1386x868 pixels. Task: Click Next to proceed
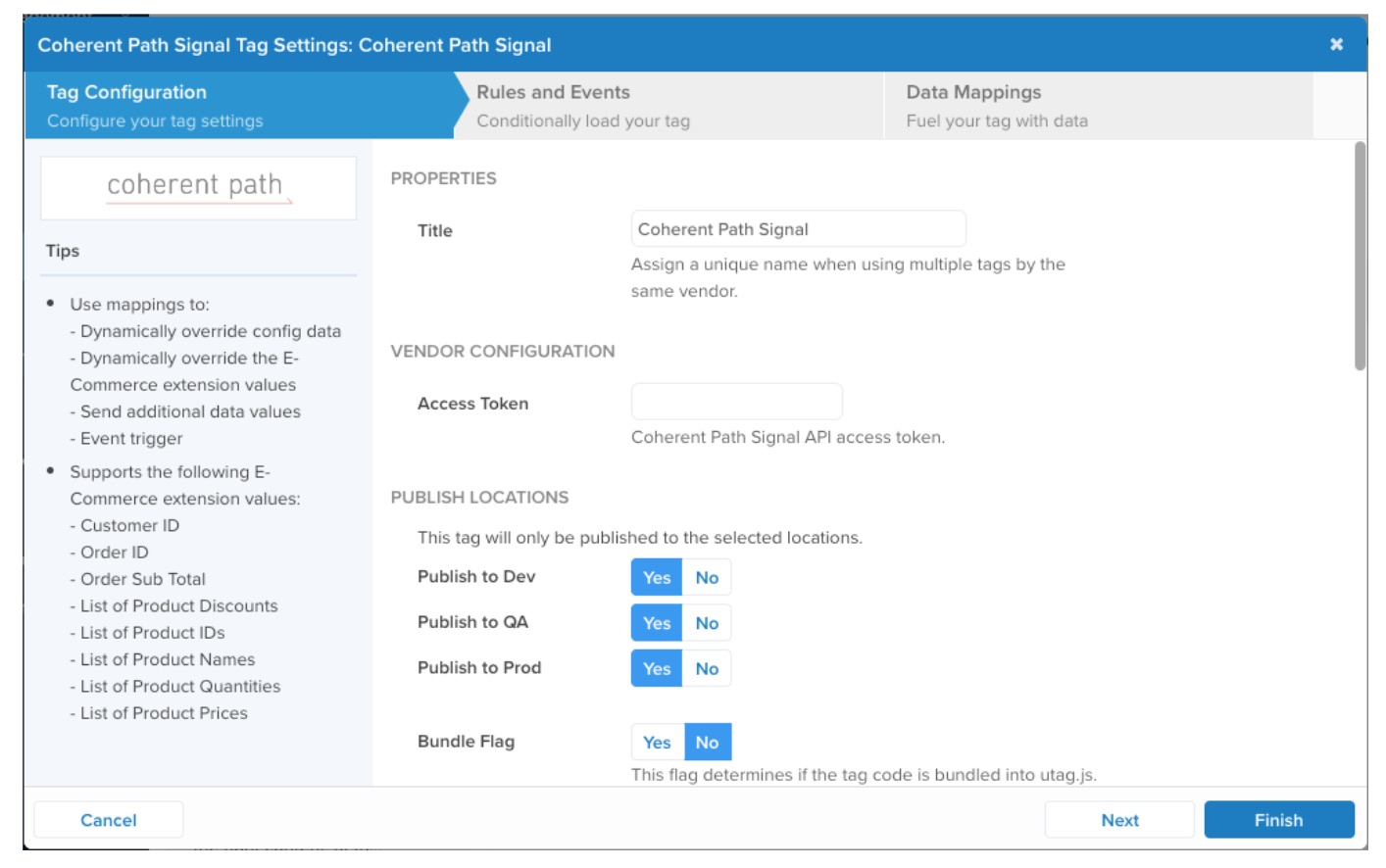coord(1118,820)
